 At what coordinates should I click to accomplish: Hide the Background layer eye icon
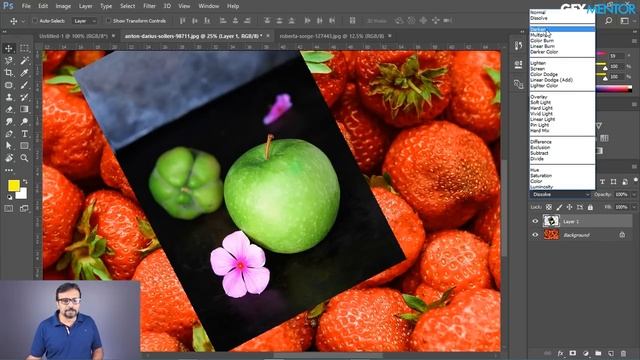point(535,235)
